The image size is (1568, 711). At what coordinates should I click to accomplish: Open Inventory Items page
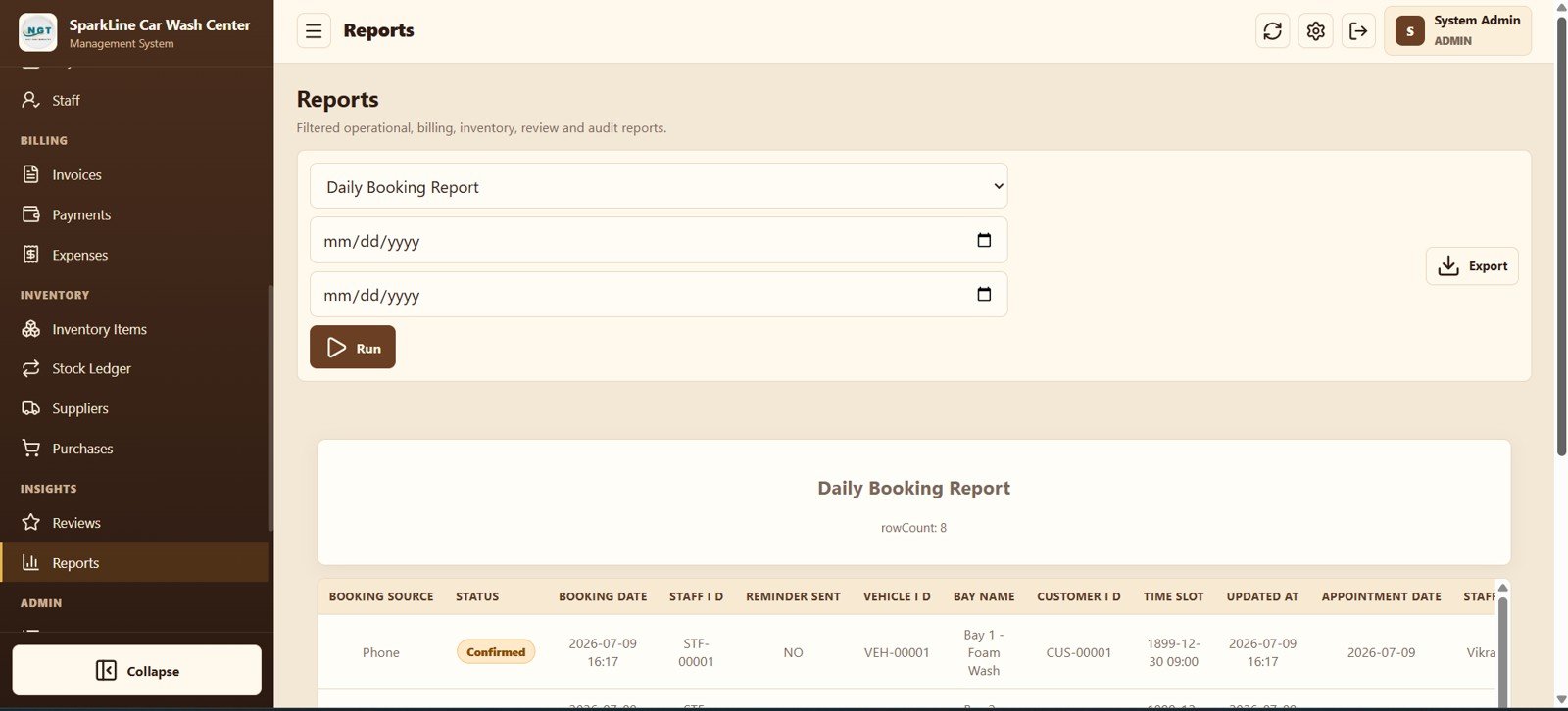134,329
